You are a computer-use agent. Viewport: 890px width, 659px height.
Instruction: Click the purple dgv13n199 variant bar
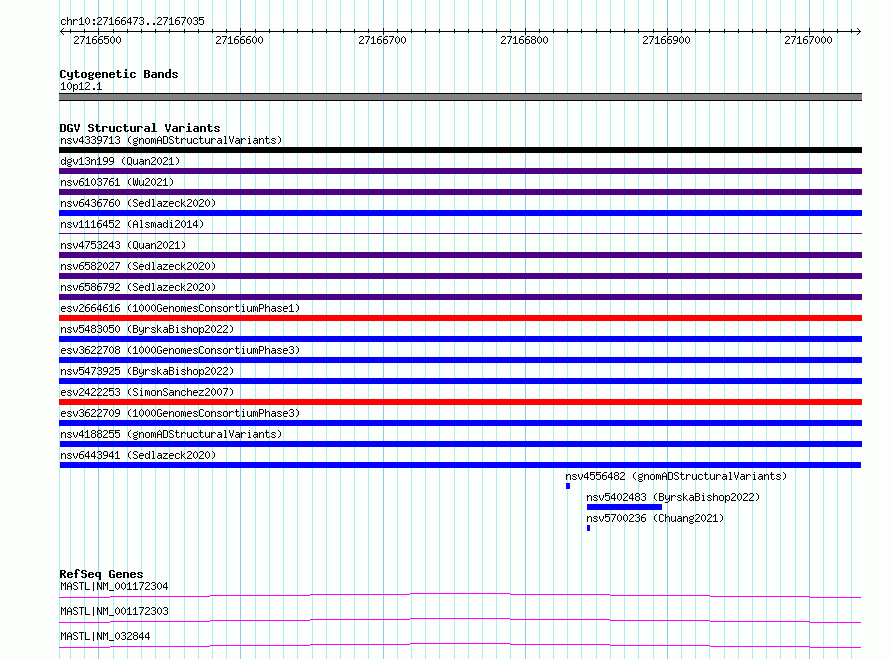tap(460, 171)
